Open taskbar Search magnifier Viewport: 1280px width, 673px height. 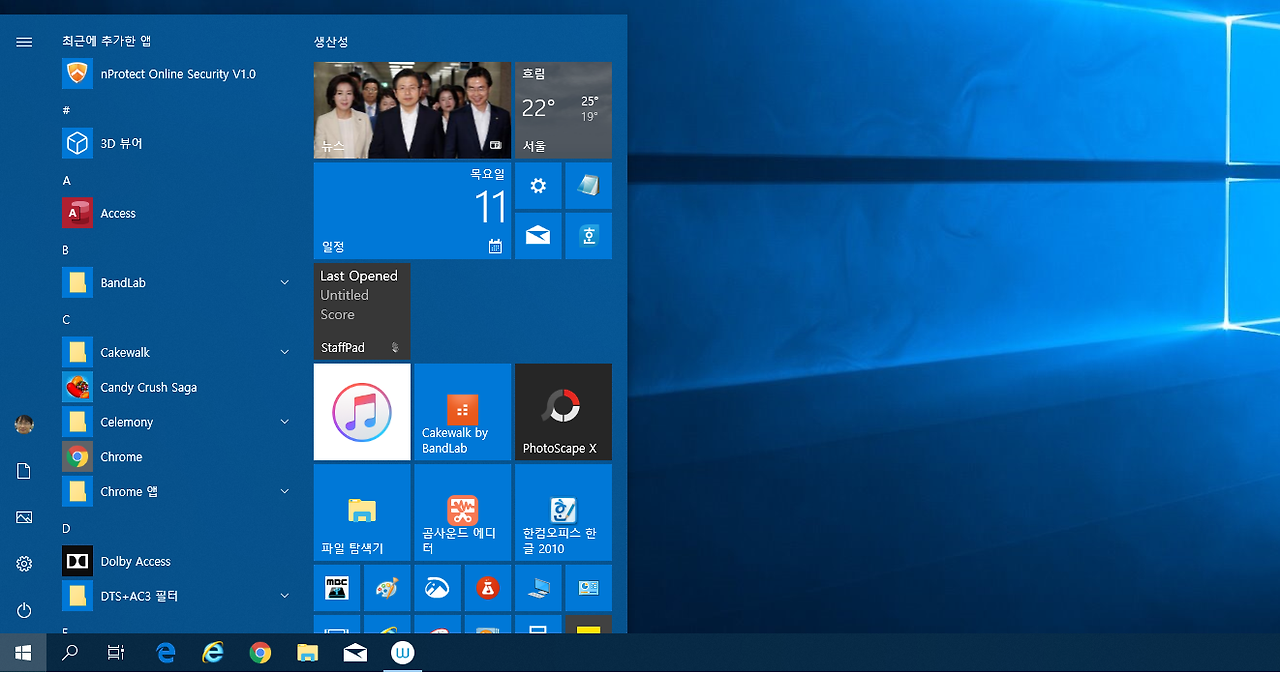tap(70, 653)
